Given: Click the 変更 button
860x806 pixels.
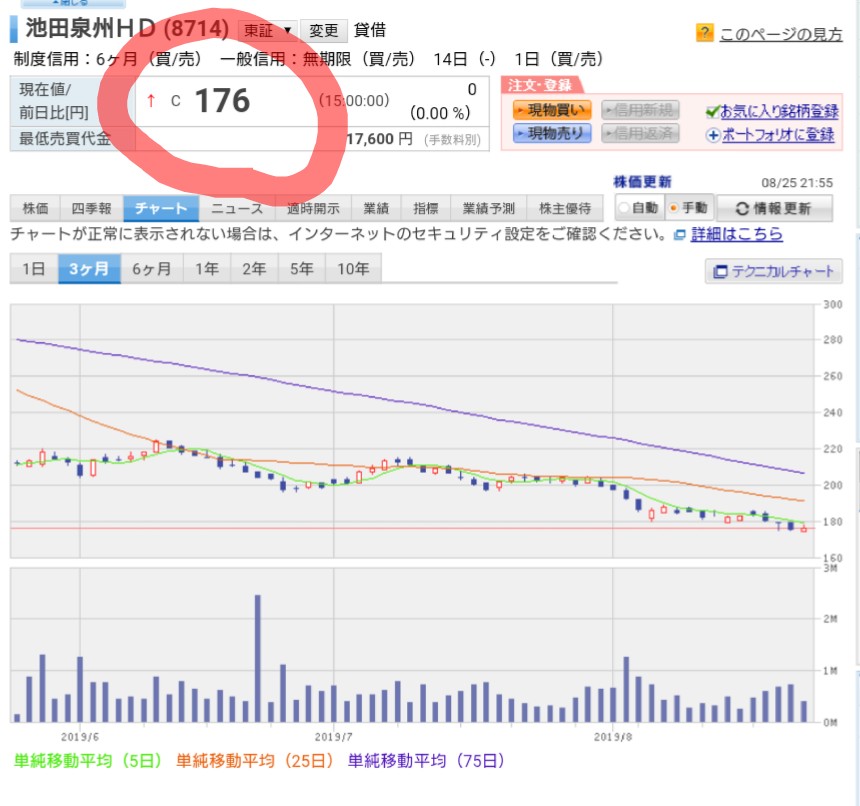Looking at the screenshot, I should 324,30.
